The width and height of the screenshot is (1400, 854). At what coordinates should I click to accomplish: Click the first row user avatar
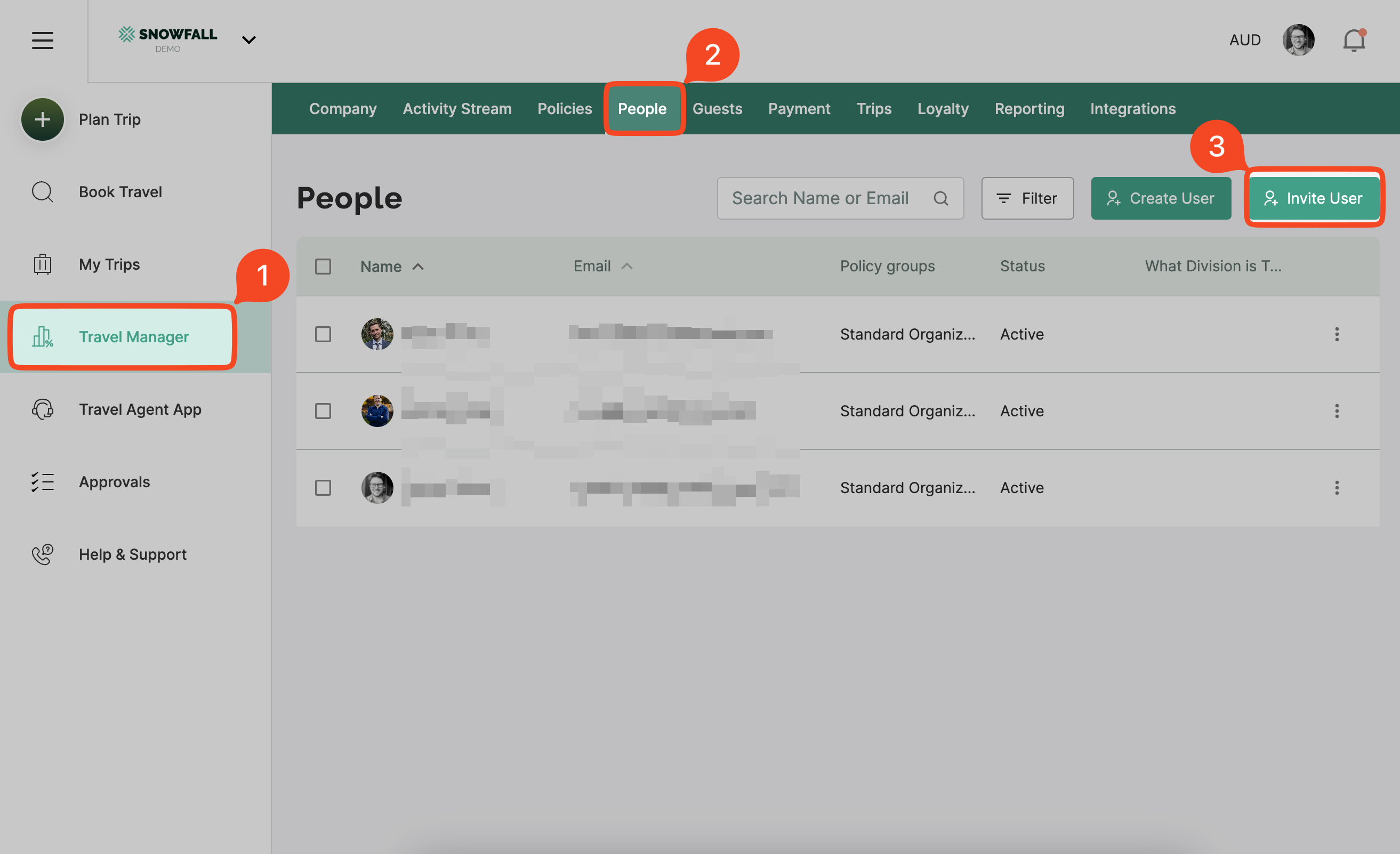377,334
